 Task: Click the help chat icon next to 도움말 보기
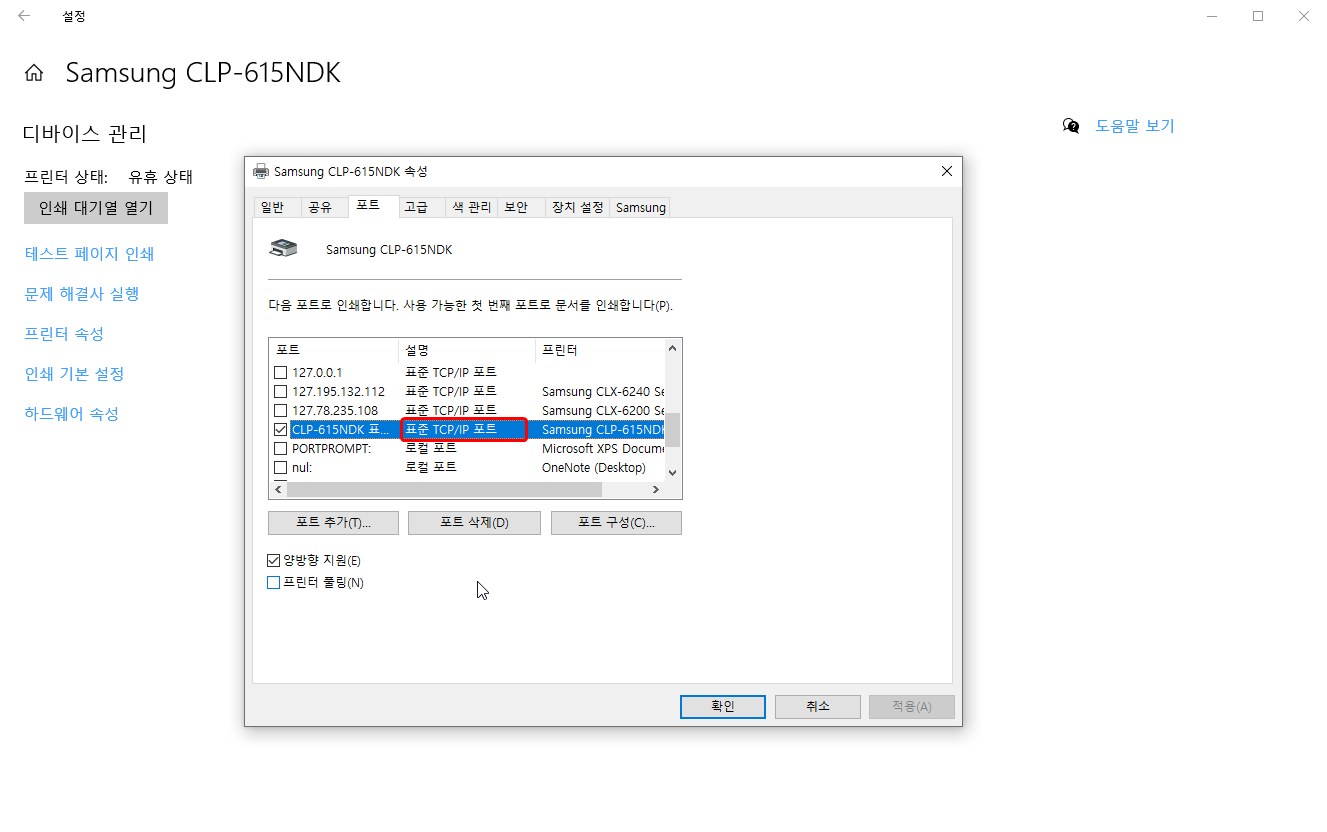[1071, 126]
